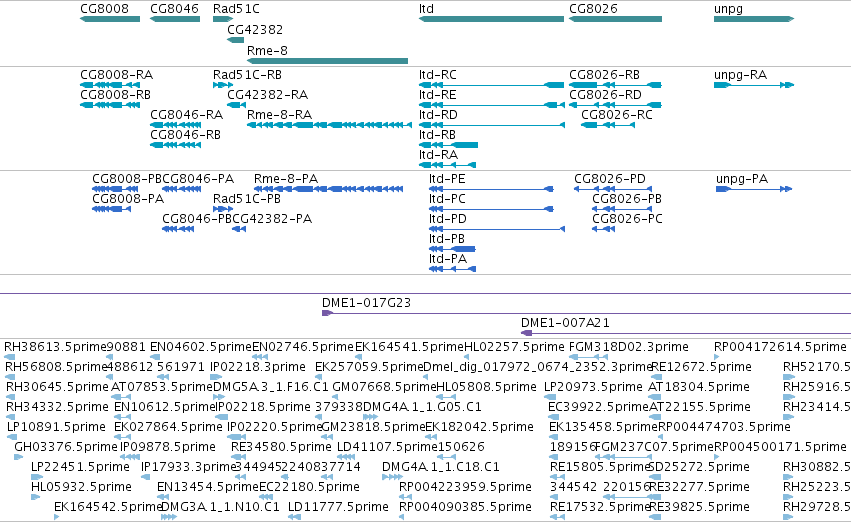The image size is (851, 522).
Task: Select cDNA RE17532.5prime
Action: (x=557, y=517)
